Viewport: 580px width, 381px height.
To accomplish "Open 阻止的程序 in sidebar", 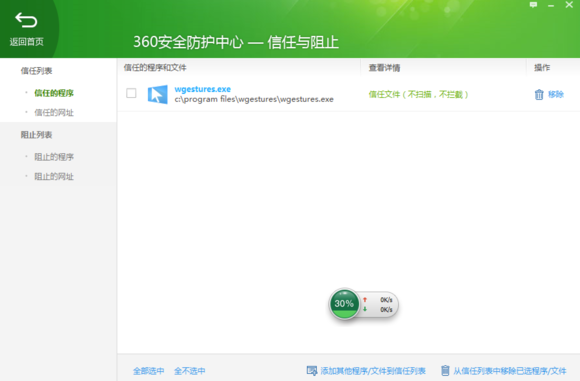I will pyautogui.click(x=54, y=157).
